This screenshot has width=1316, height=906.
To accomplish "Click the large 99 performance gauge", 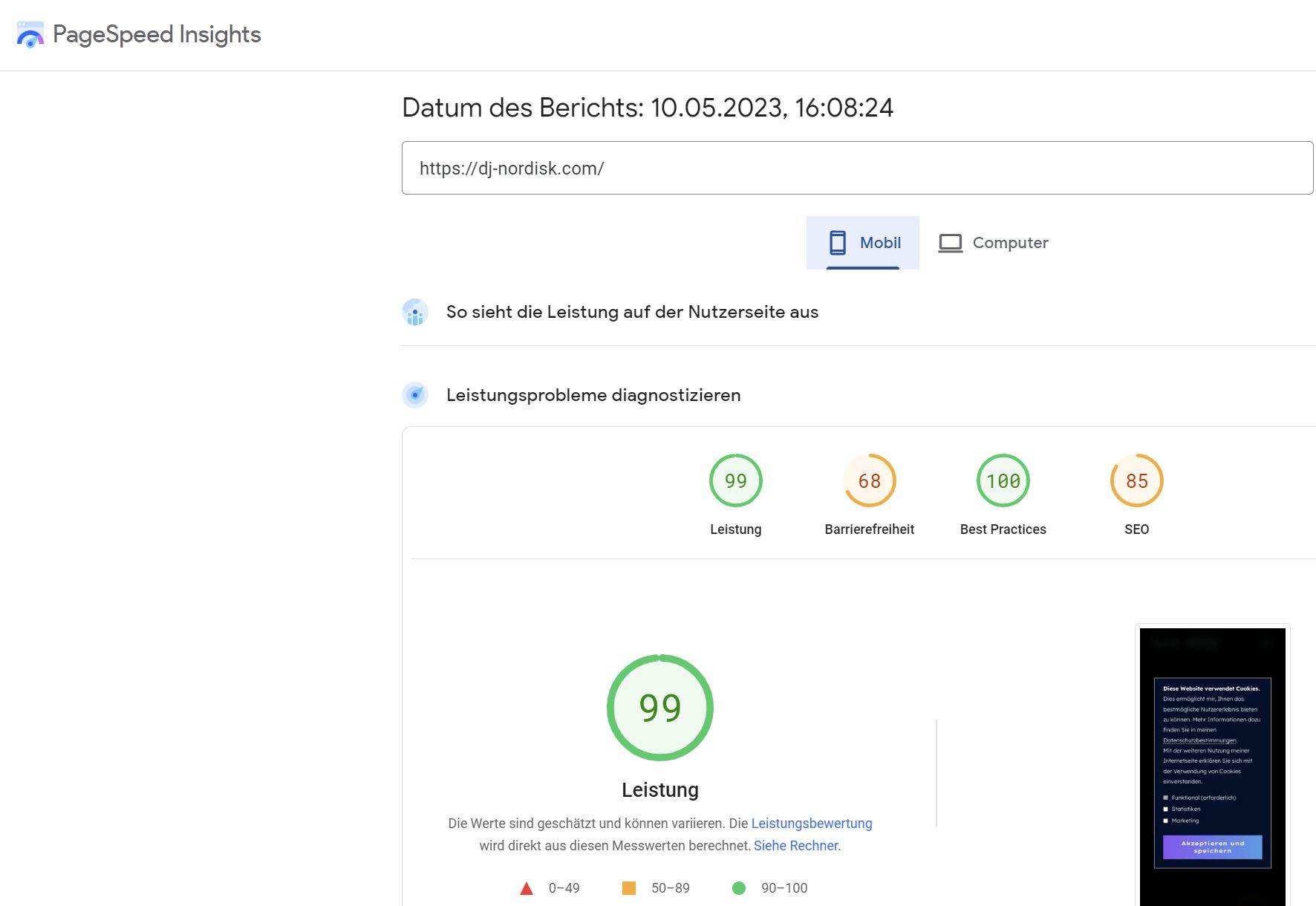I will [660, 708].
